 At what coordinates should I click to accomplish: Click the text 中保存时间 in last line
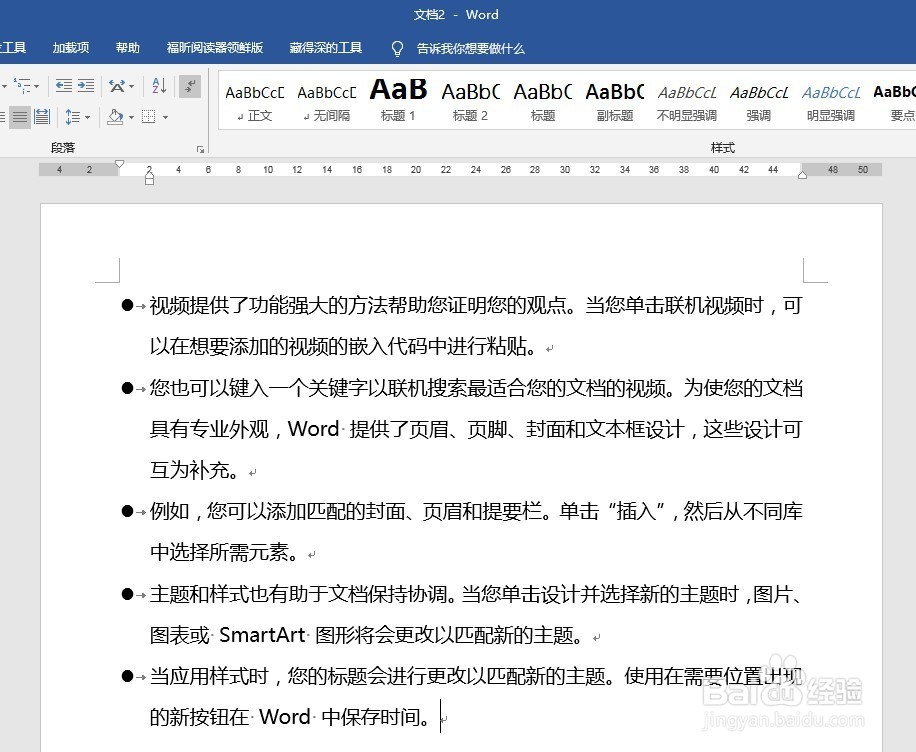coord(370,718)
